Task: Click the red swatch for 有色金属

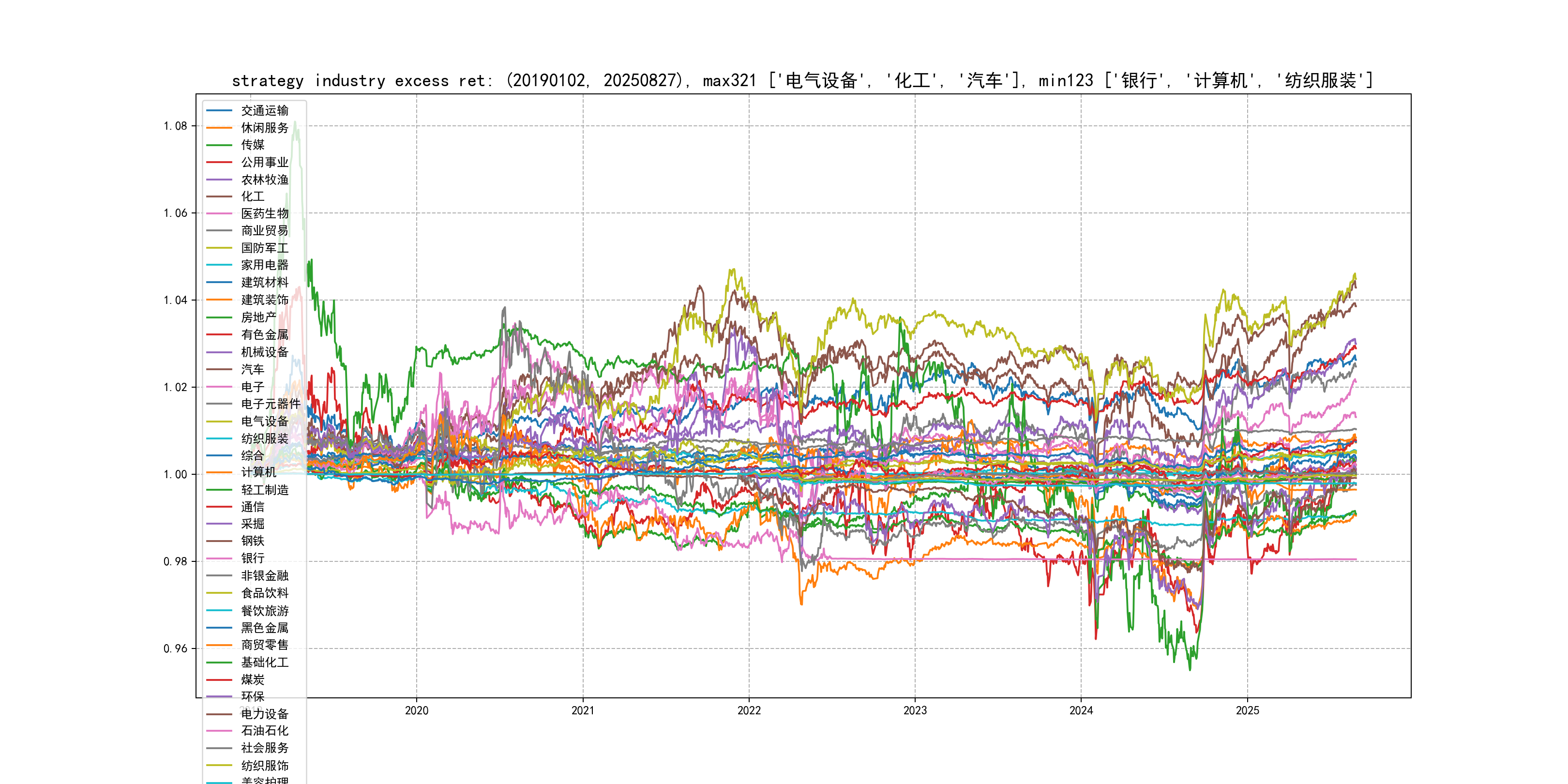Action: [x=219, y=334]
